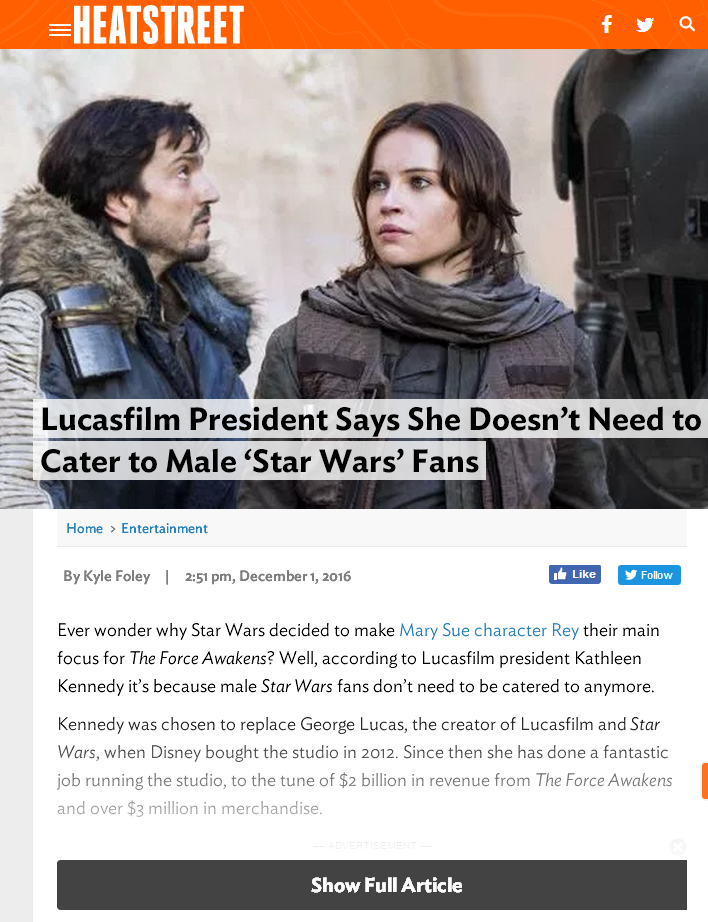Click the thumbs-up icon in Like button
708x922 pixels.
560,574
